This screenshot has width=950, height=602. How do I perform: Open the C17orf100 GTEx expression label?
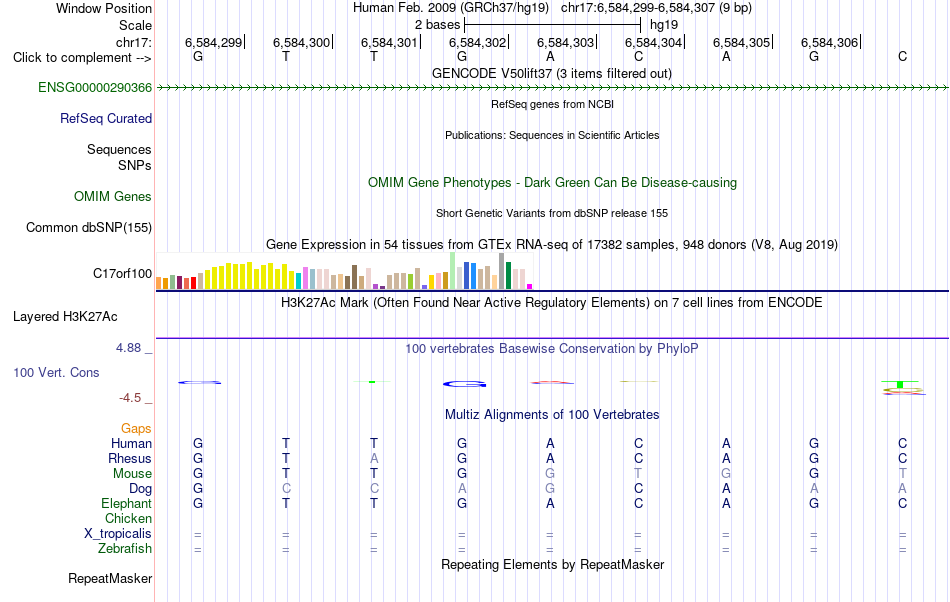122,274
